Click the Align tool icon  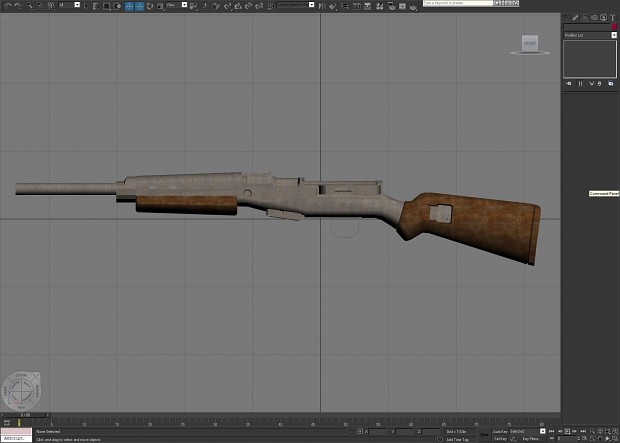coord(333,6)
